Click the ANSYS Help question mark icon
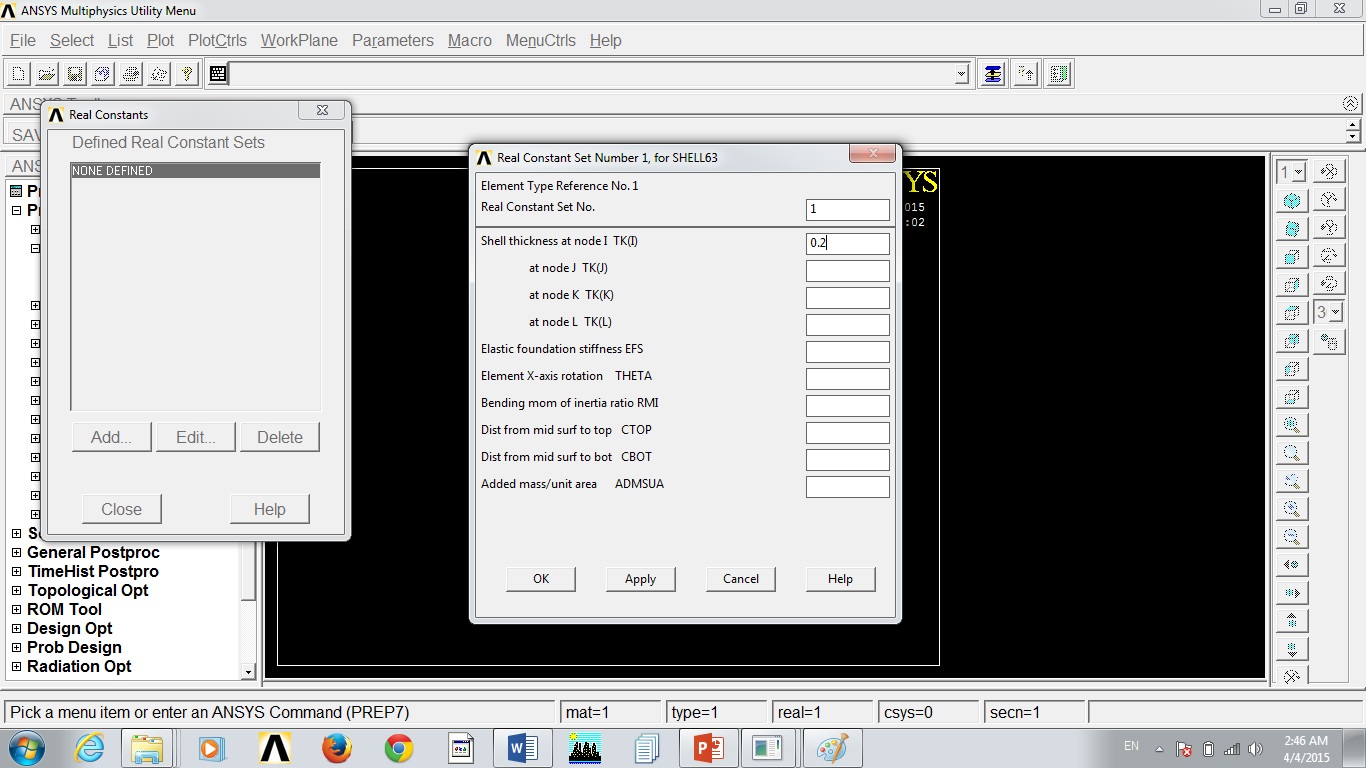 coord(187,74)
